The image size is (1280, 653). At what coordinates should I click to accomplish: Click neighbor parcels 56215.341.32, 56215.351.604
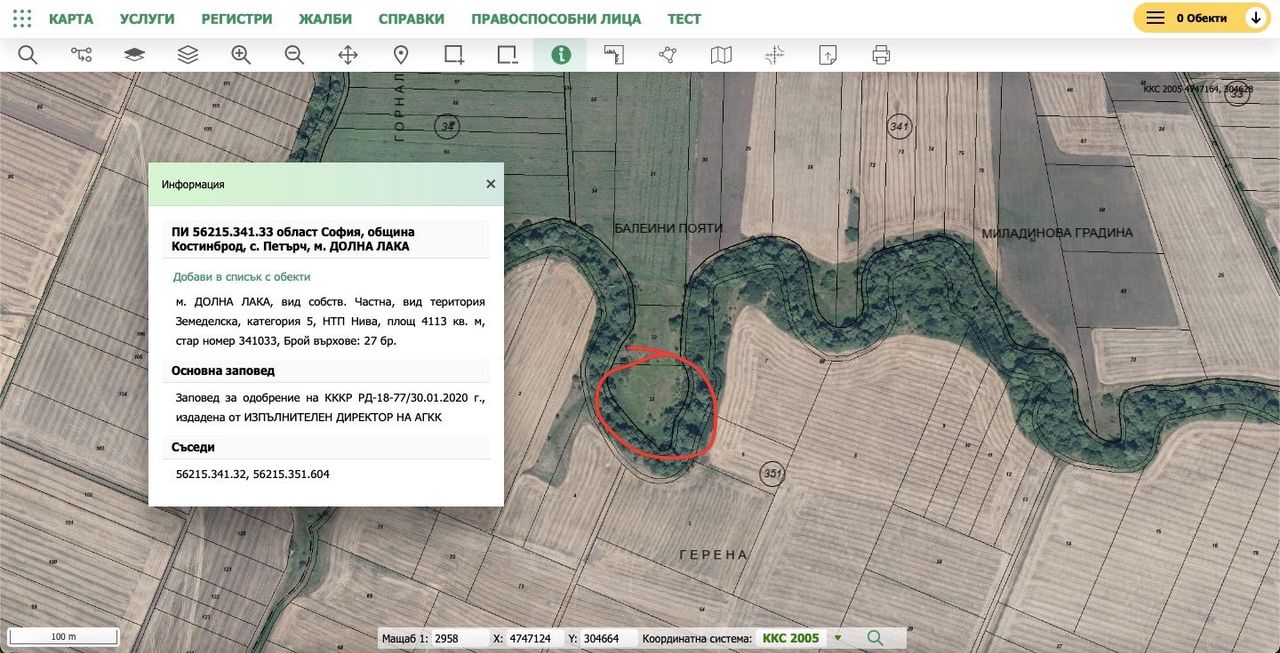coord(252,474)
